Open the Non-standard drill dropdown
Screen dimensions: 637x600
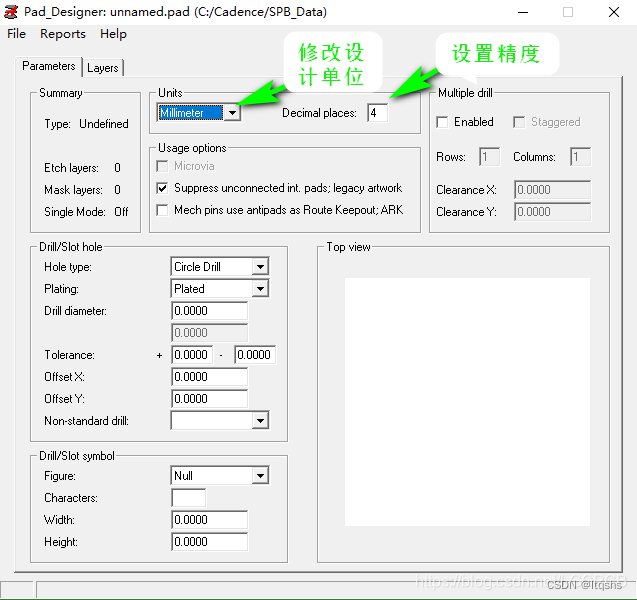[x=260, y=421]
